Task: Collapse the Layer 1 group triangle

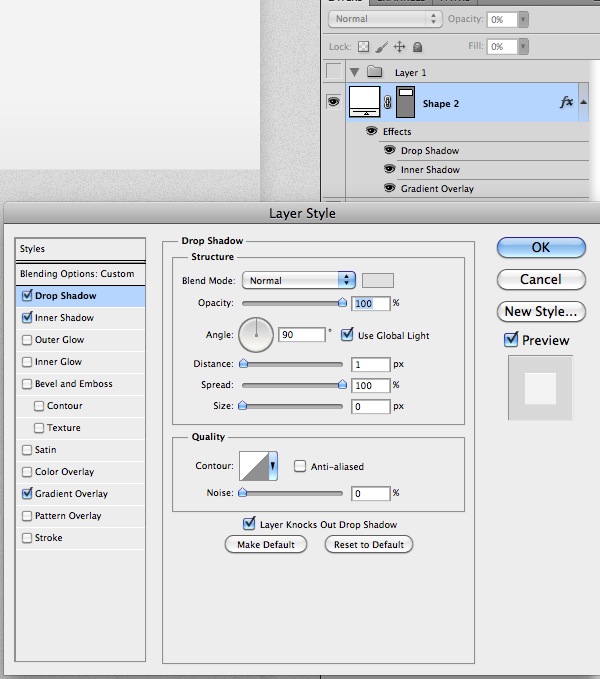Action: coord(355,72)
